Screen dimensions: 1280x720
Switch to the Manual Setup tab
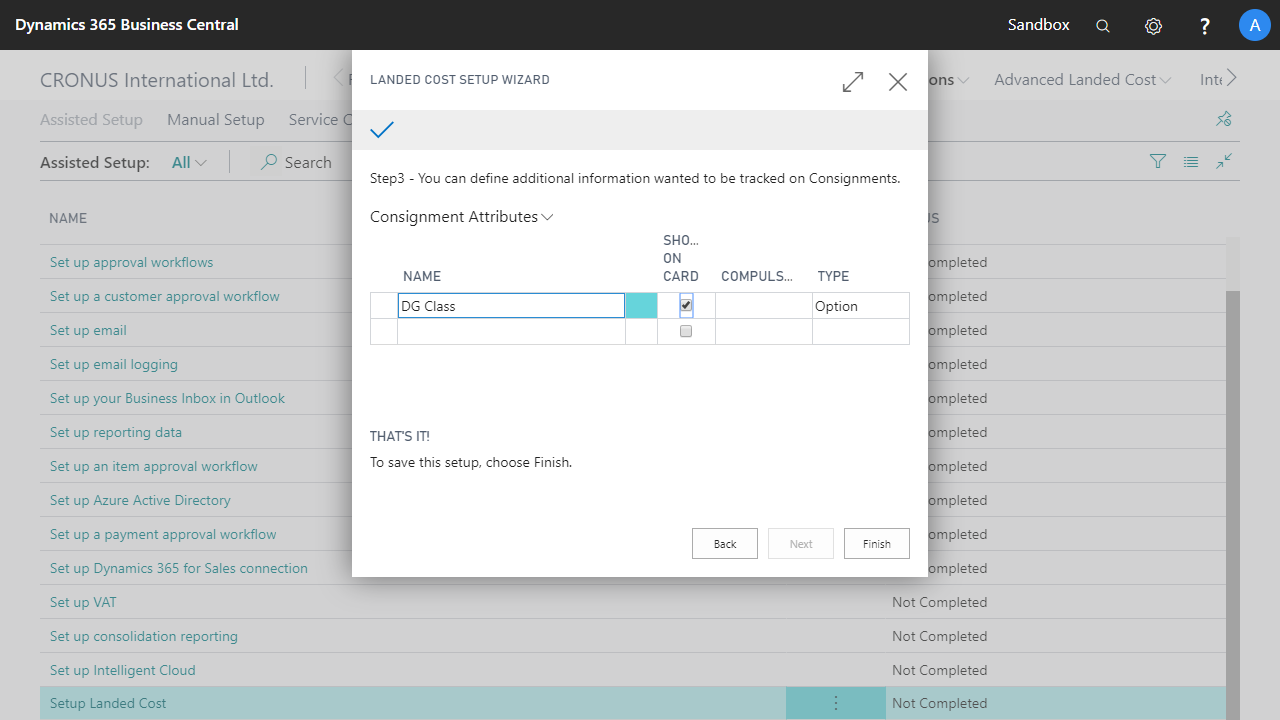click(x=216, y=119)
